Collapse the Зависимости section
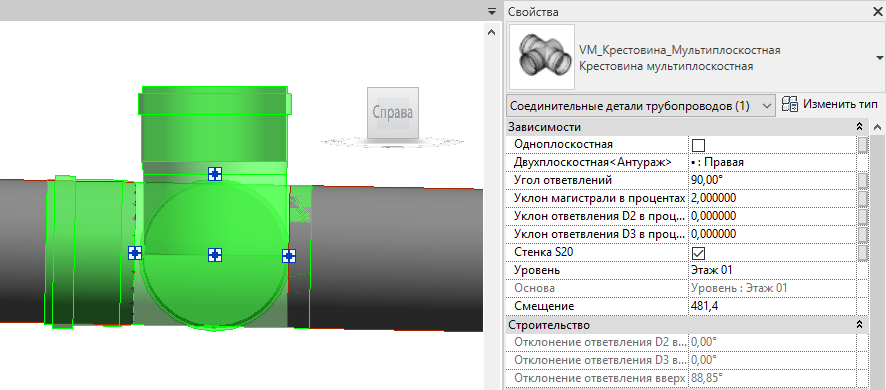 [x=859, y=127]
